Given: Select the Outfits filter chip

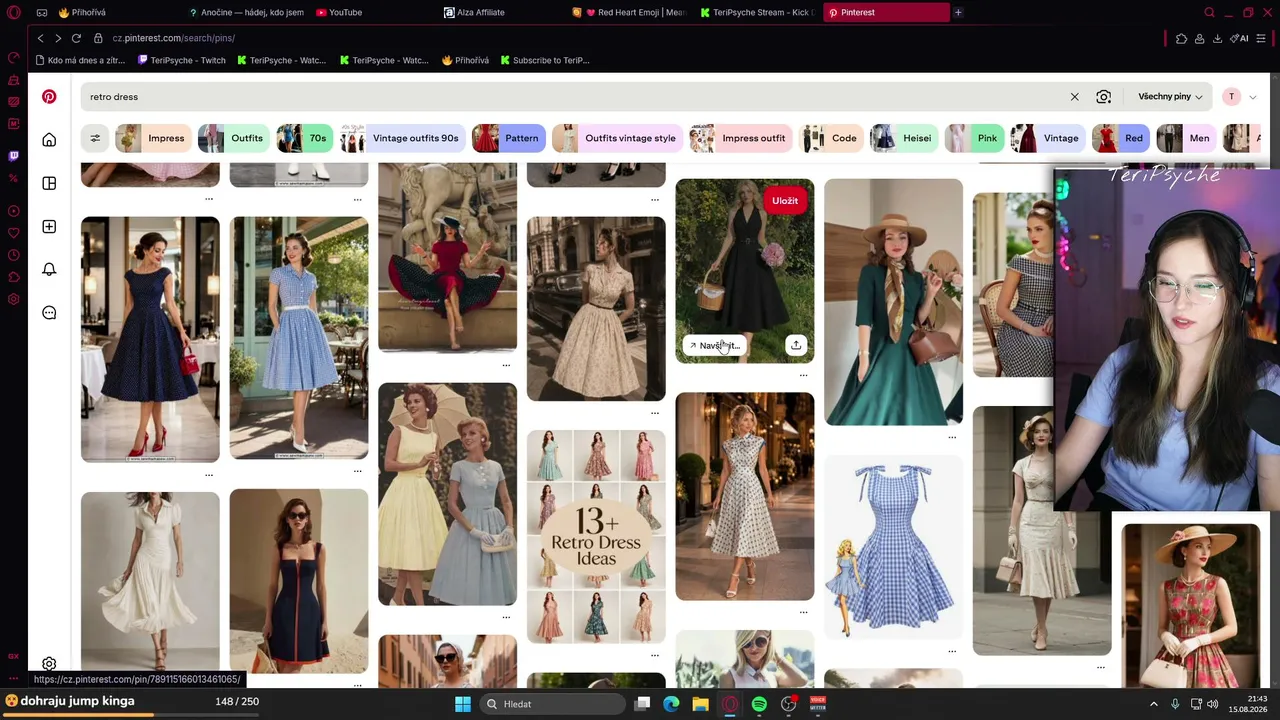Looking at the screenshot, I should [233, 138].
